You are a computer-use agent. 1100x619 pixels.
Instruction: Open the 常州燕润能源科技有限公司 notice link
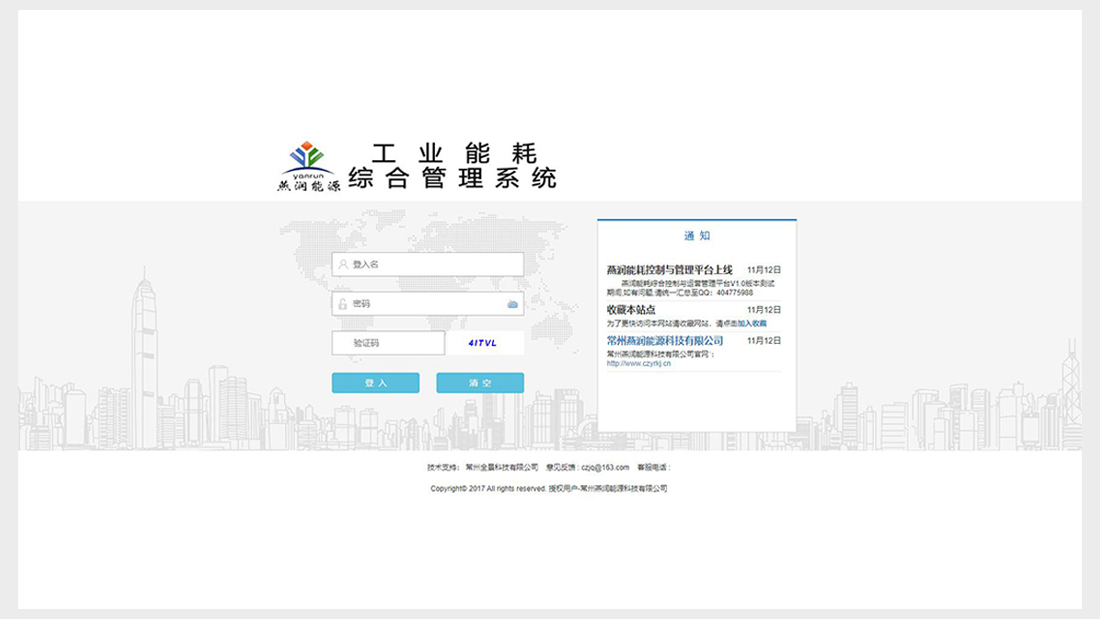coord(664,341)
